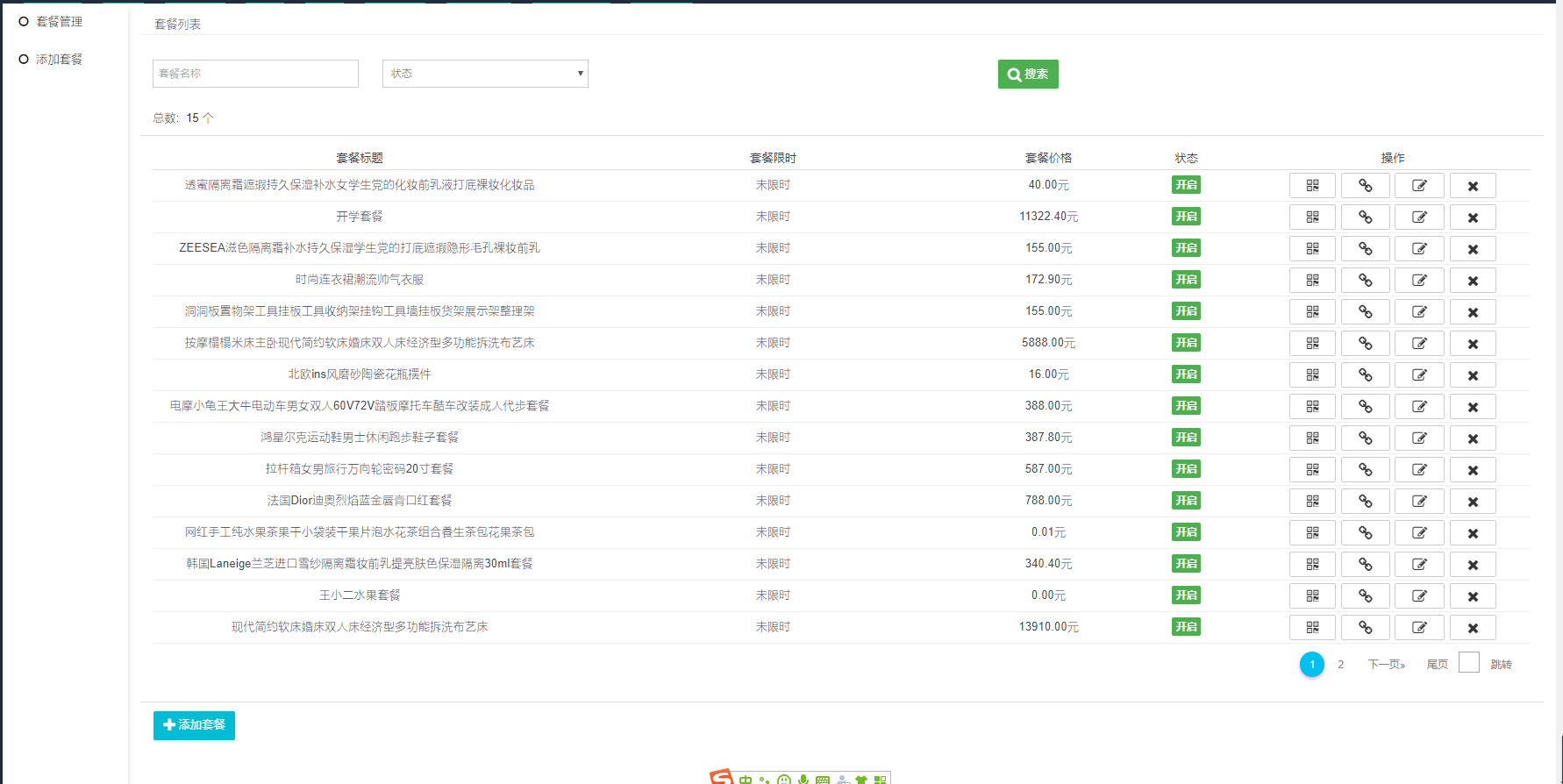The image size is (1563, 784).
Task: Delete 王小二水果套餐 package
Action: pyautogui.click(x=1473, y=595)
